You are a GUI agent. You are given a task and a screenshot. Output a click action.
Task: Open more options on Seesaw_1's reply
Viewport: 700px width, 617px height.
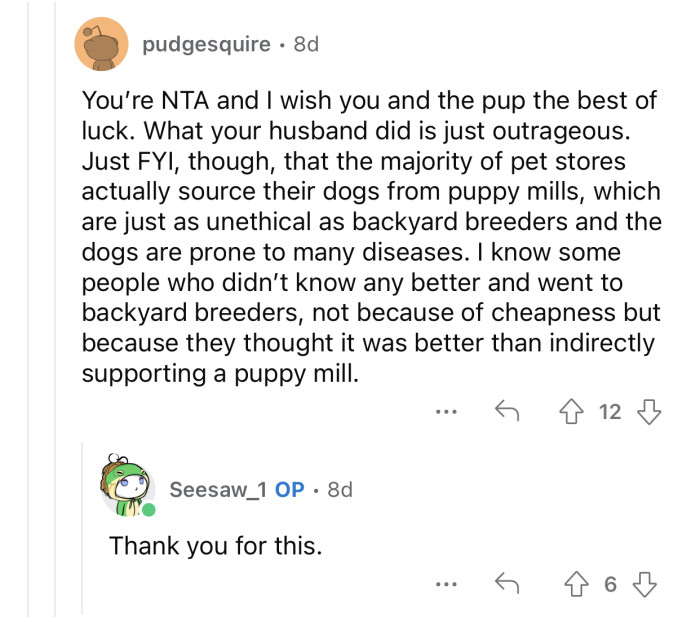point(447,585)
